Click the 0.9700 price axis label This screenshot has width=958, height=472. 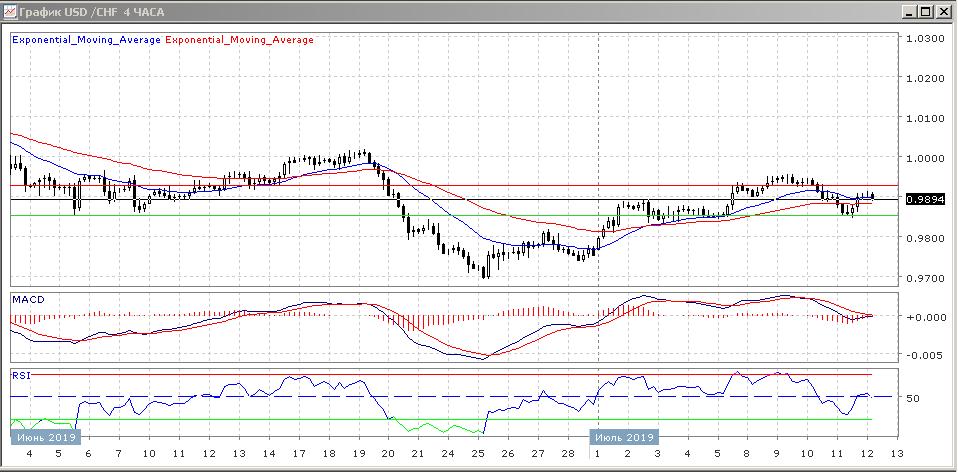(925, 278)
